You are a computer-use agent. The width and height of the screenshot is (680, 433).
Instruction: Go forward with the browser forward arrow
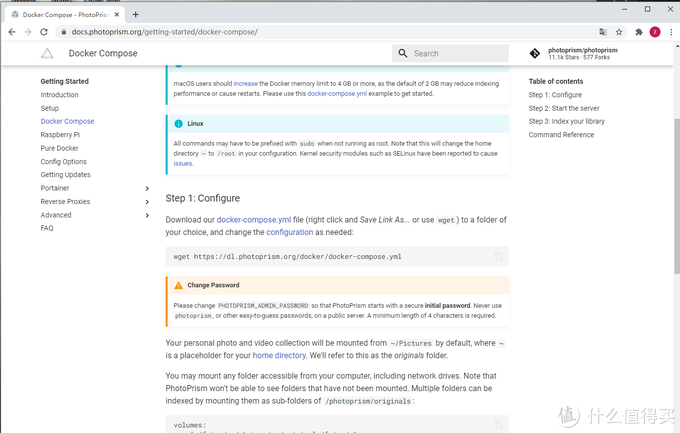[28, 32]
